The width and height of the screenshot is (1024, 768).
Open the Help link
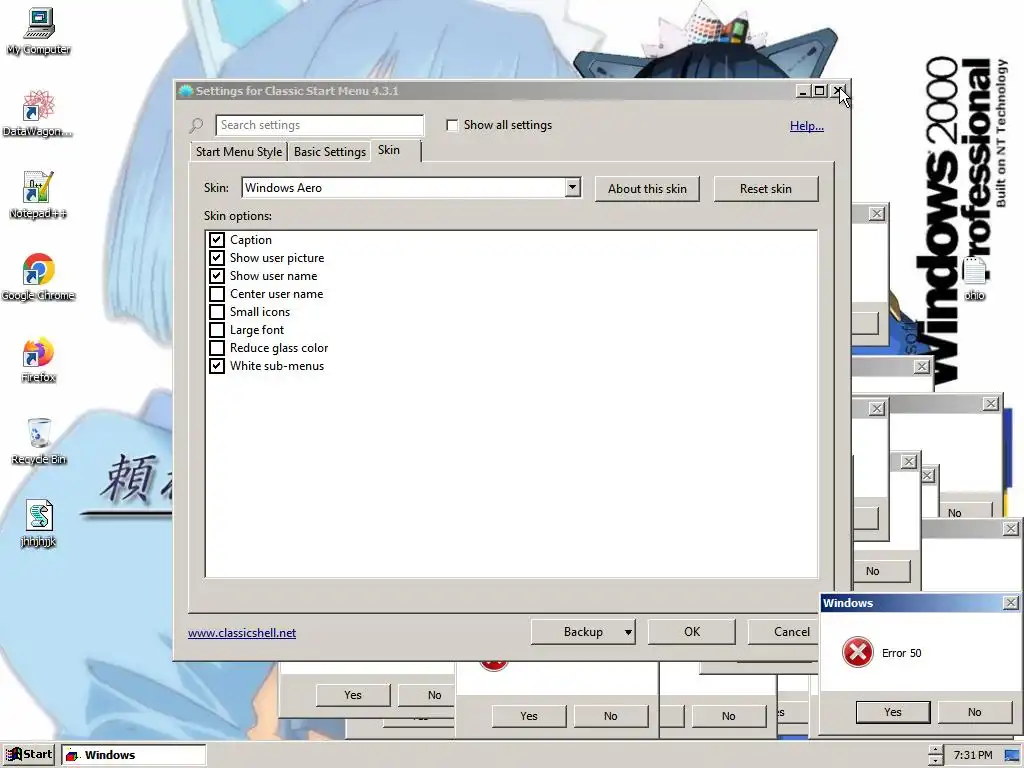(x=807, y=126)
